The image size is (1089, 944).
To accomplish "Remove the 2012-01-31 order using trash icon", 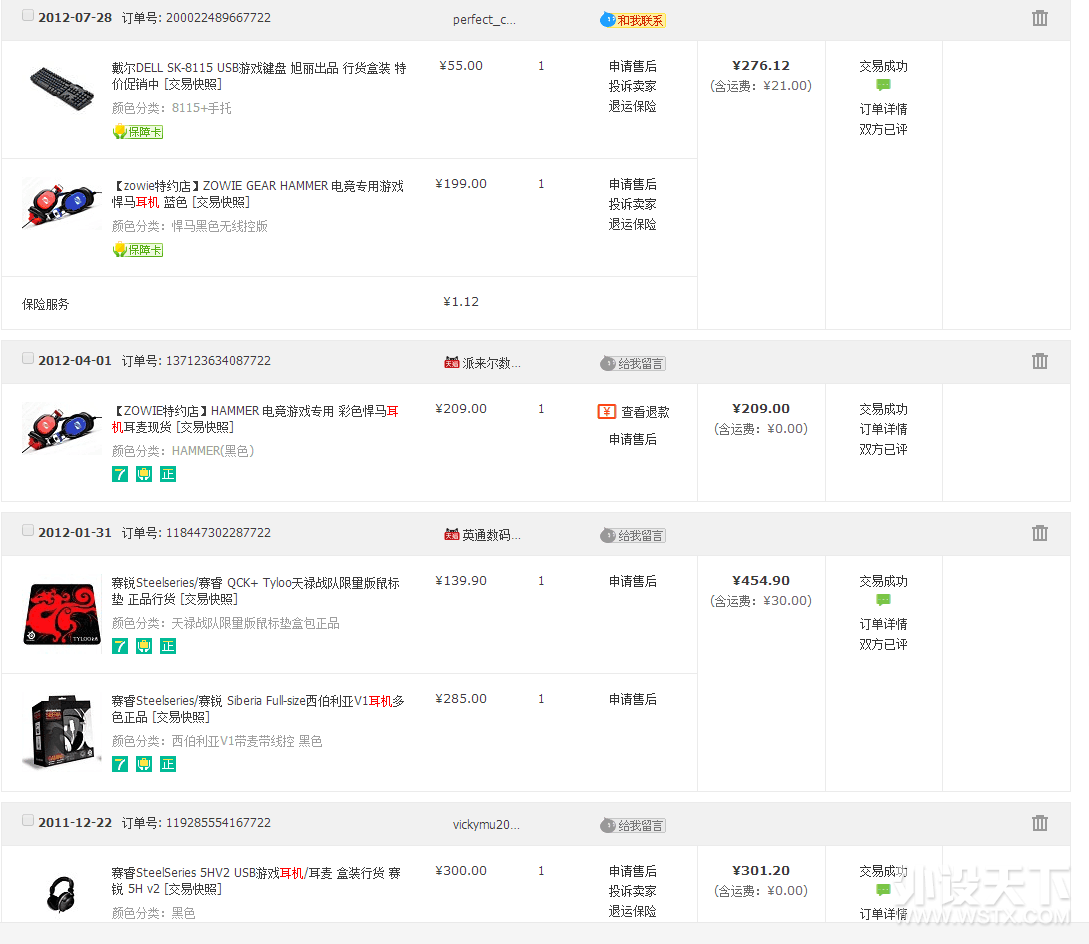I will [1040, 533].
